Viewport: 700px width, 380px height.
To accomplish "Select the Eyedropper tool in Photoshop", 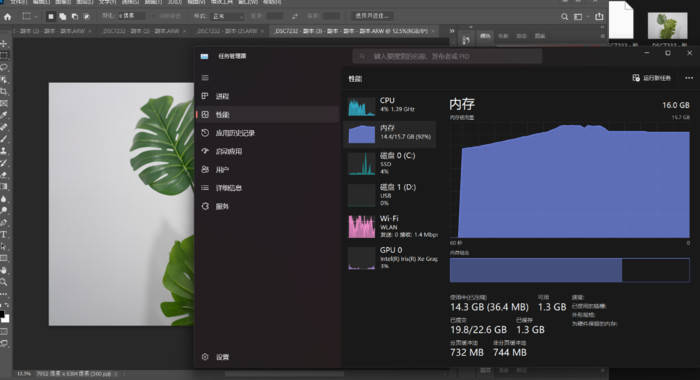I will [4, 115].
